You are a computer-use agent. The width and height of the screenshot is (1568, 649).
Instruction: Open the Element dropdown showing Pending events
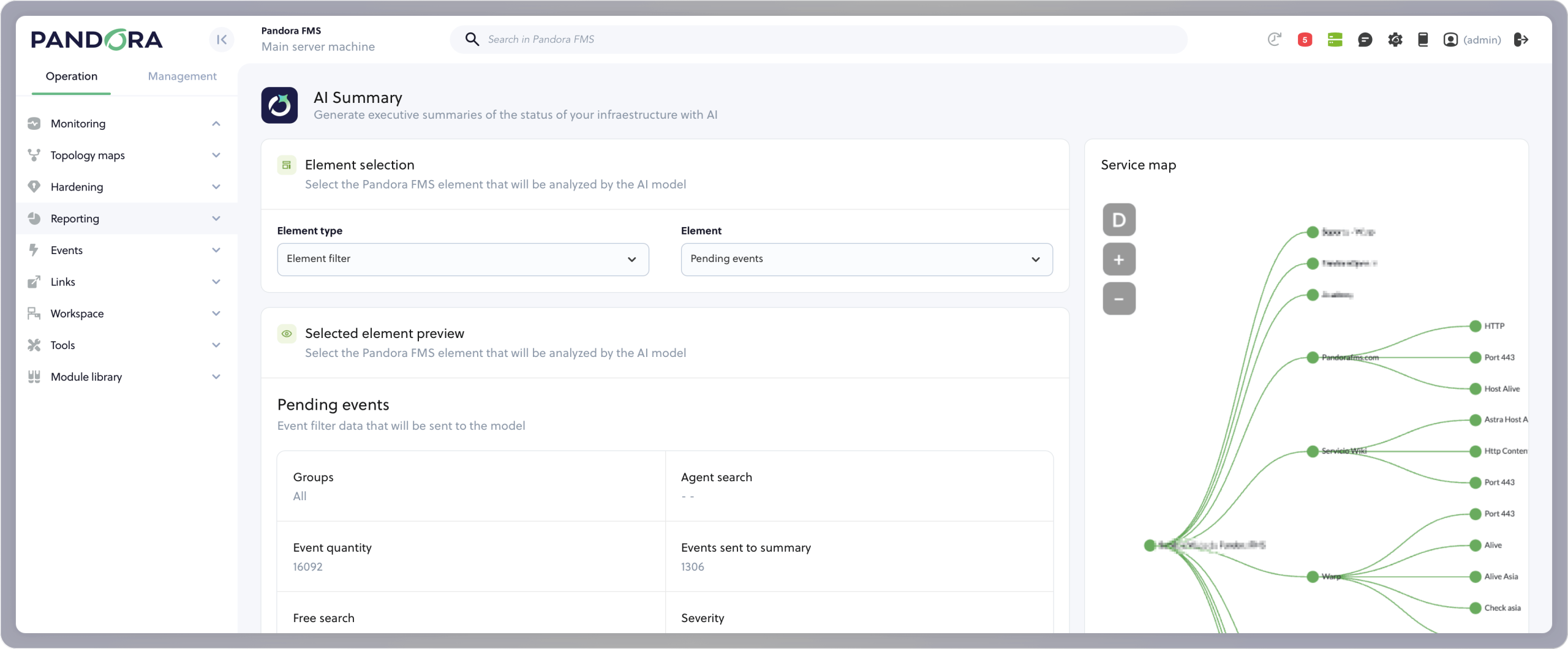click(867, 260)
